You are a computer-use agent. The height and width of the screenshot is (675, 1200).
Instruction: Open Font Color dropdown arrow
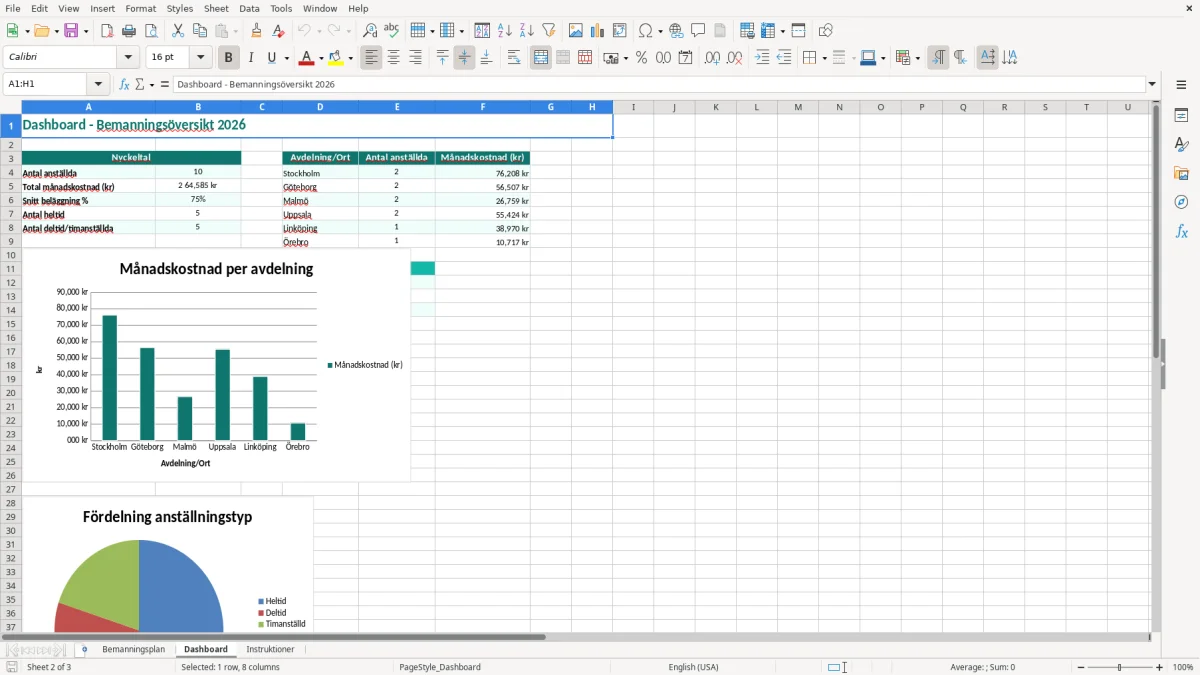tap(321, 58)
